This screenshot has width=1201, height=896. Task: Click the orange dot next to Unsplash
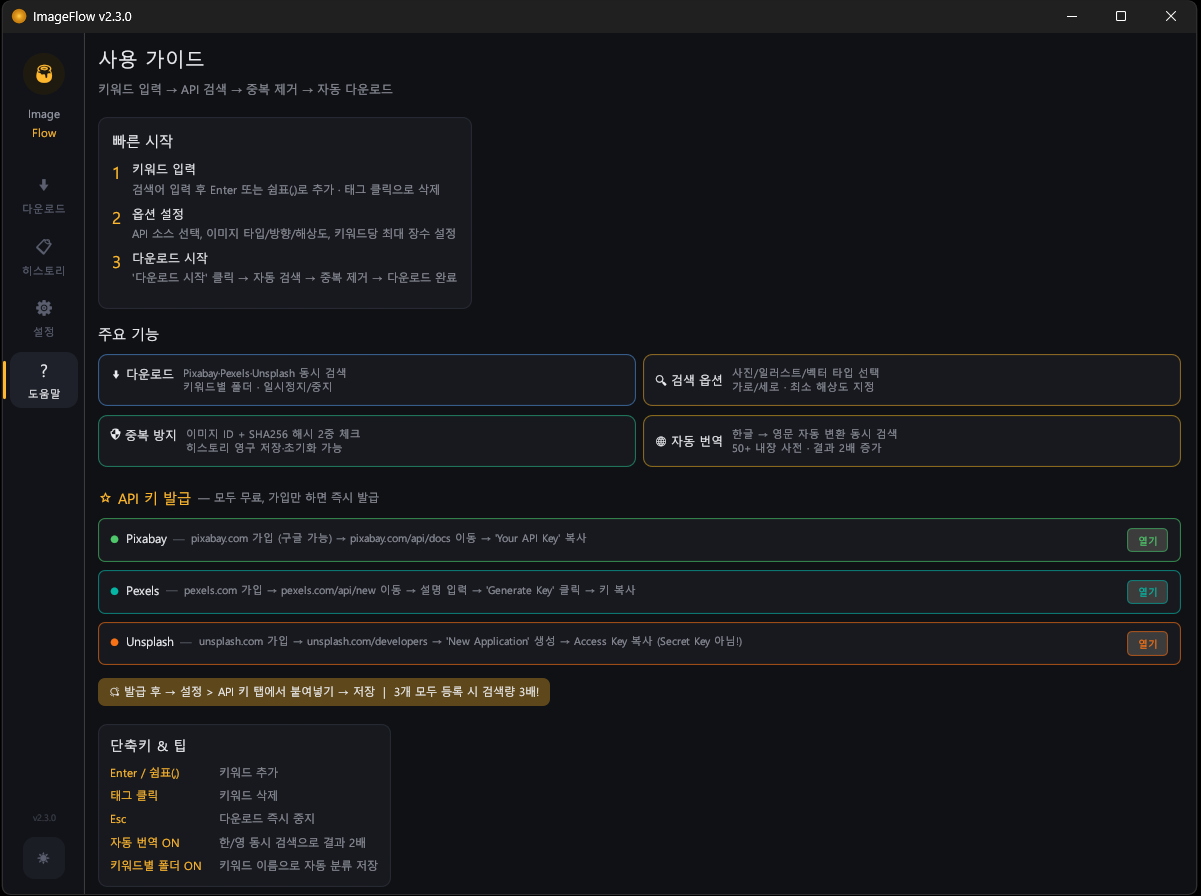tap(115, 642)
